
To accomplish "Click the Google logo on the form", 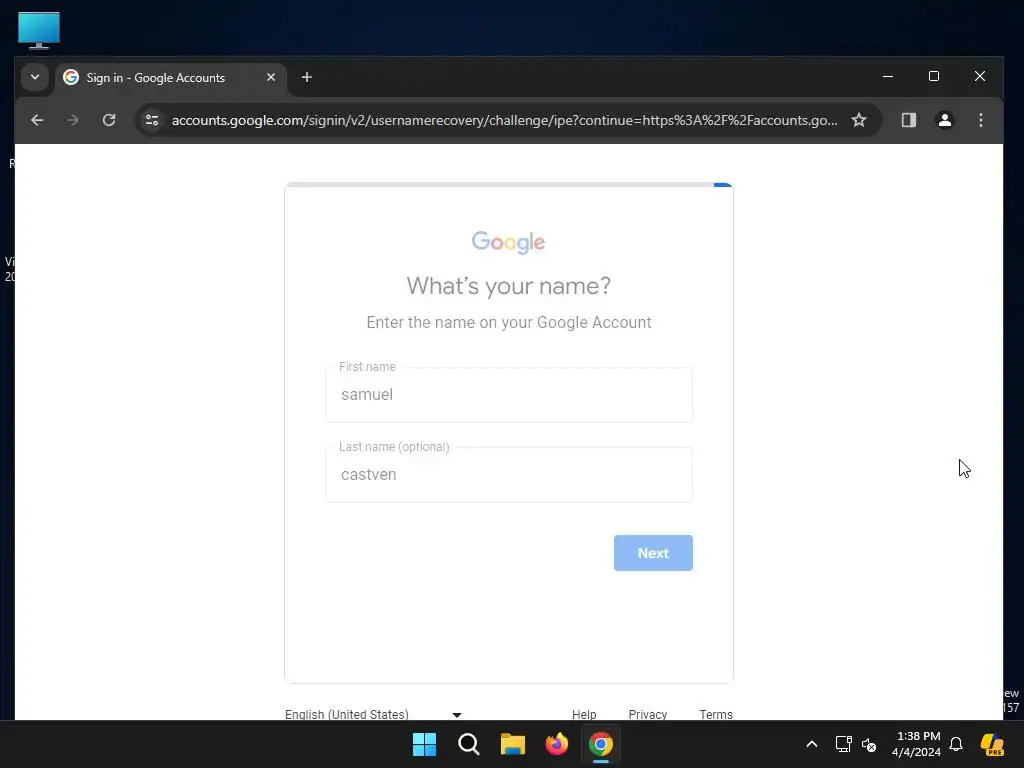I will coord(508,242).
